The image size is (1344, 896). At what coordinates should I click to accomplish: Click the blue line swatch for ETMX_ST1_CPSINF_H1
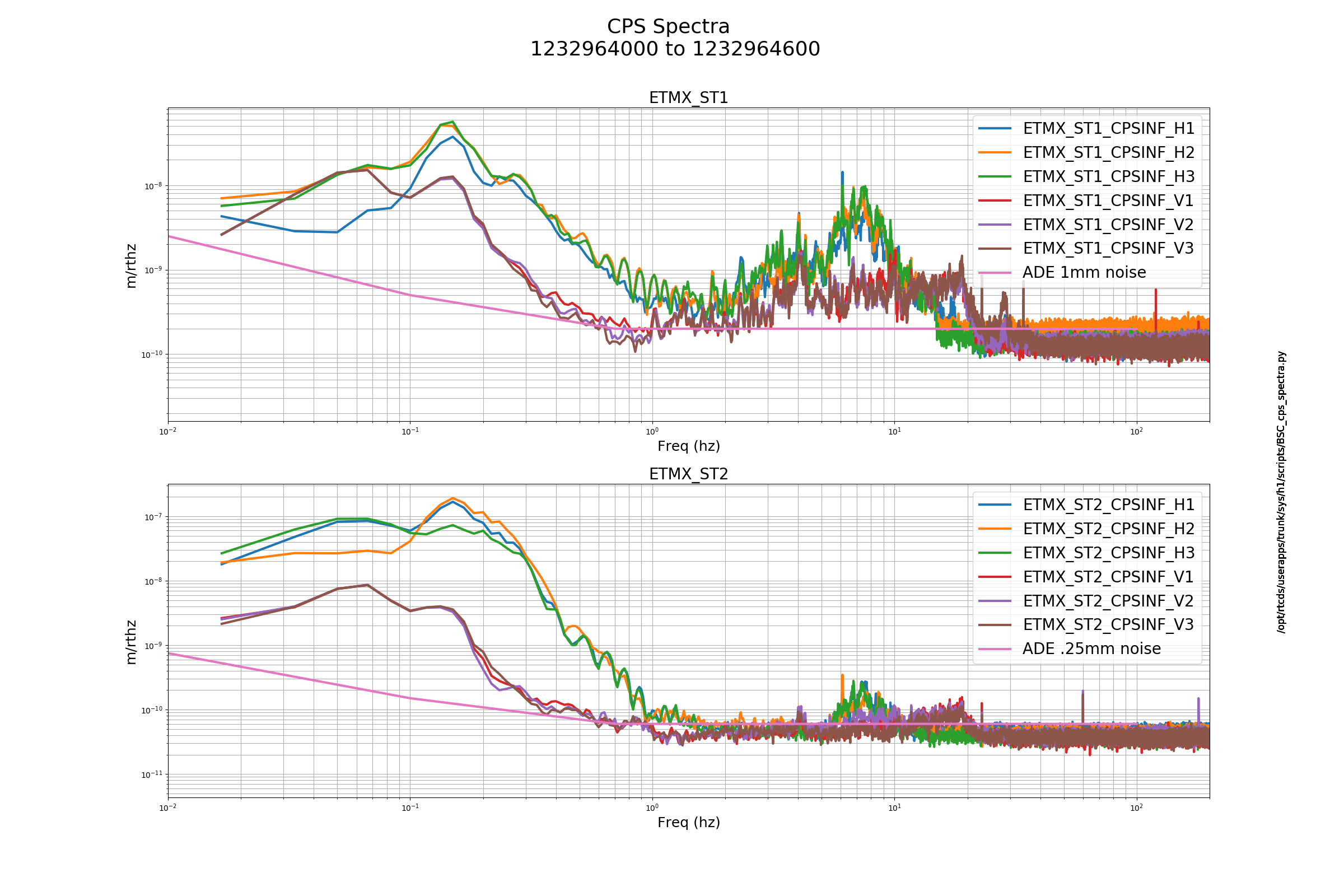995,129
